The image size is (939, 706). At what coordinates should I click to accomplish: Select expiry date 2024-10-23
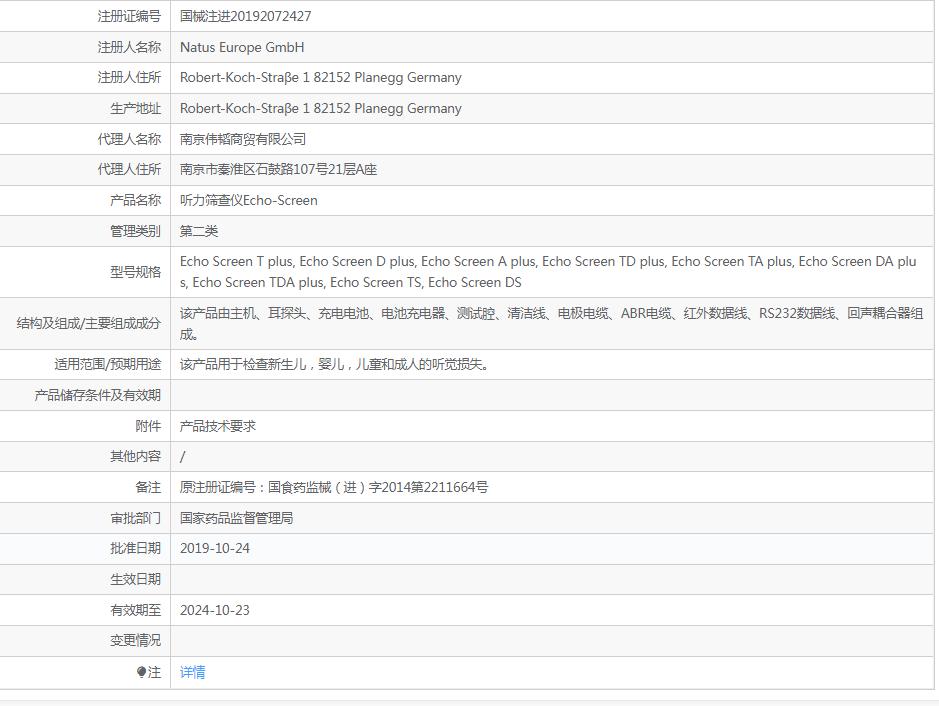click(214, 610)
